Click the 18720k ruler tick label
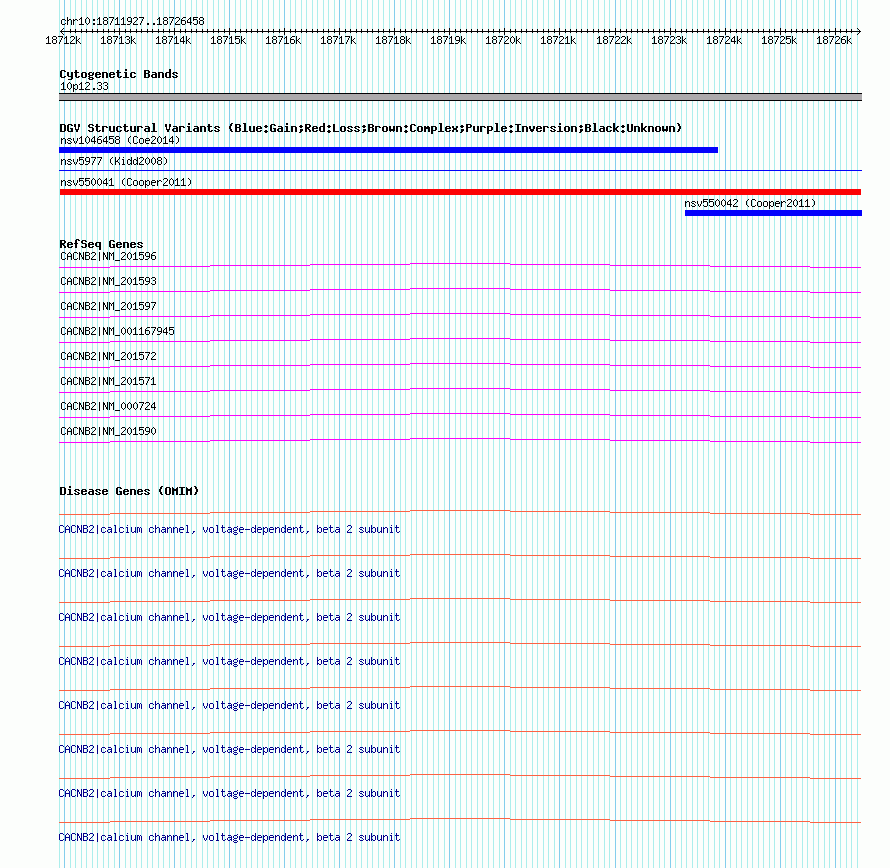This screenshot has width=890, height=868. coord(503,40)
